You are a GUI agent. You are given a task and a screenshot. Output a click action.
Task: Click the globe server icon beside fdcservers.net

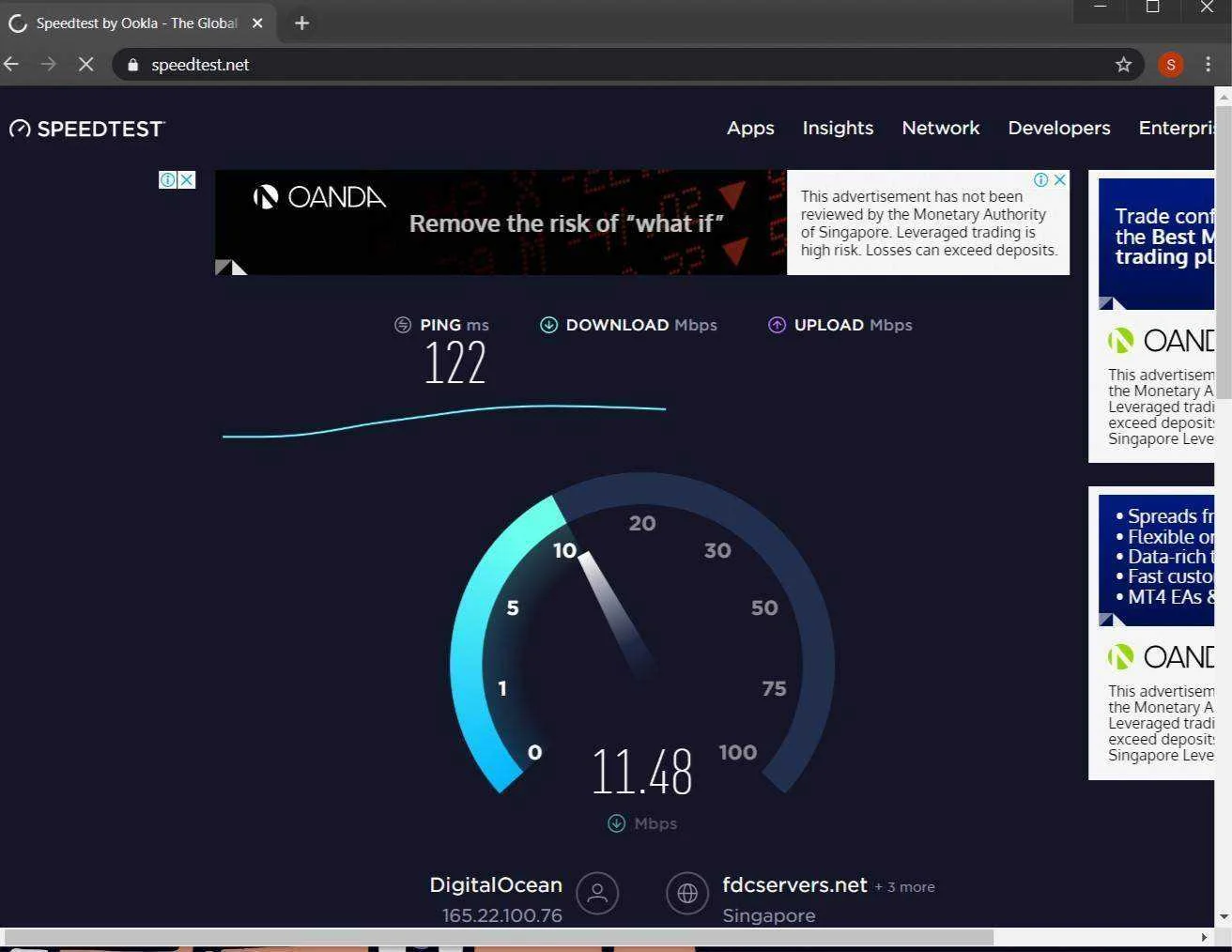coord(687,893)
